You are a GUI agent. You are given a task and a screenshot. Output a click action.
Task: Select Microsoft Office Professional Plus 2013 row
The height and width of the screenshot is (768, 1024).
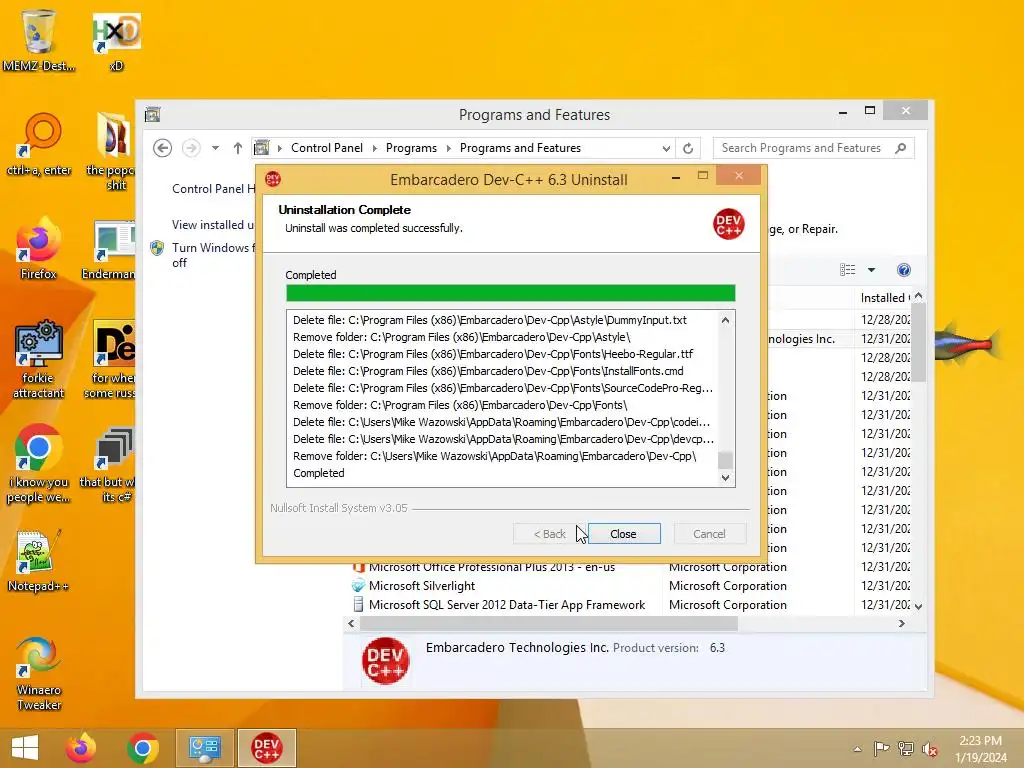tap(492, 568)
